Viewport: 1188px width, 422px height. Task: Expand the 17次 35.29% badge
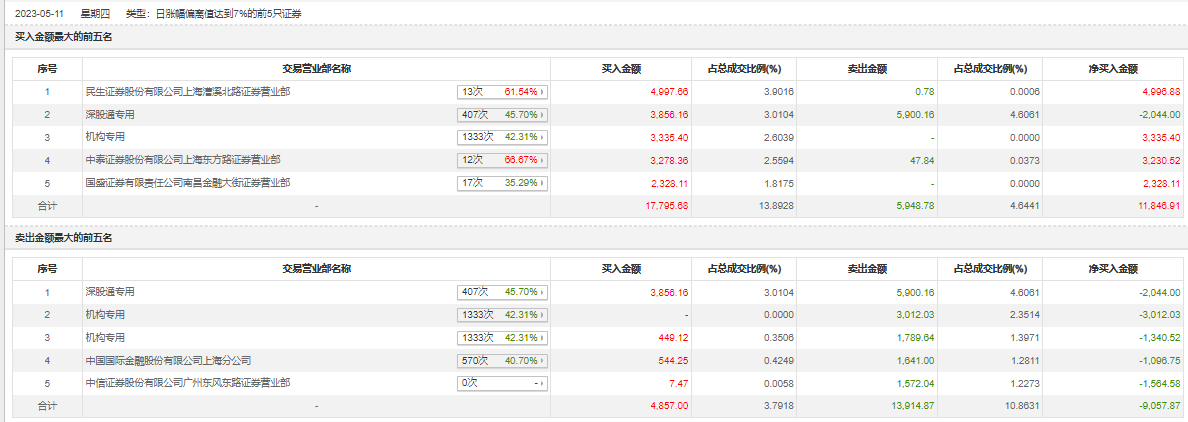[502, 183]
